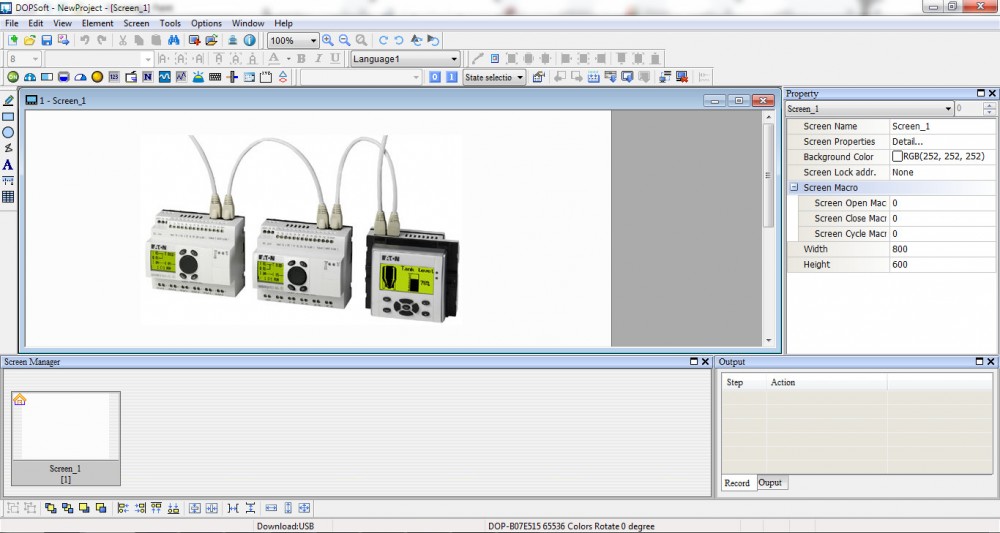Click the Background Color swatch
This screenshot has height=533, width=1000.
[897, 157]
